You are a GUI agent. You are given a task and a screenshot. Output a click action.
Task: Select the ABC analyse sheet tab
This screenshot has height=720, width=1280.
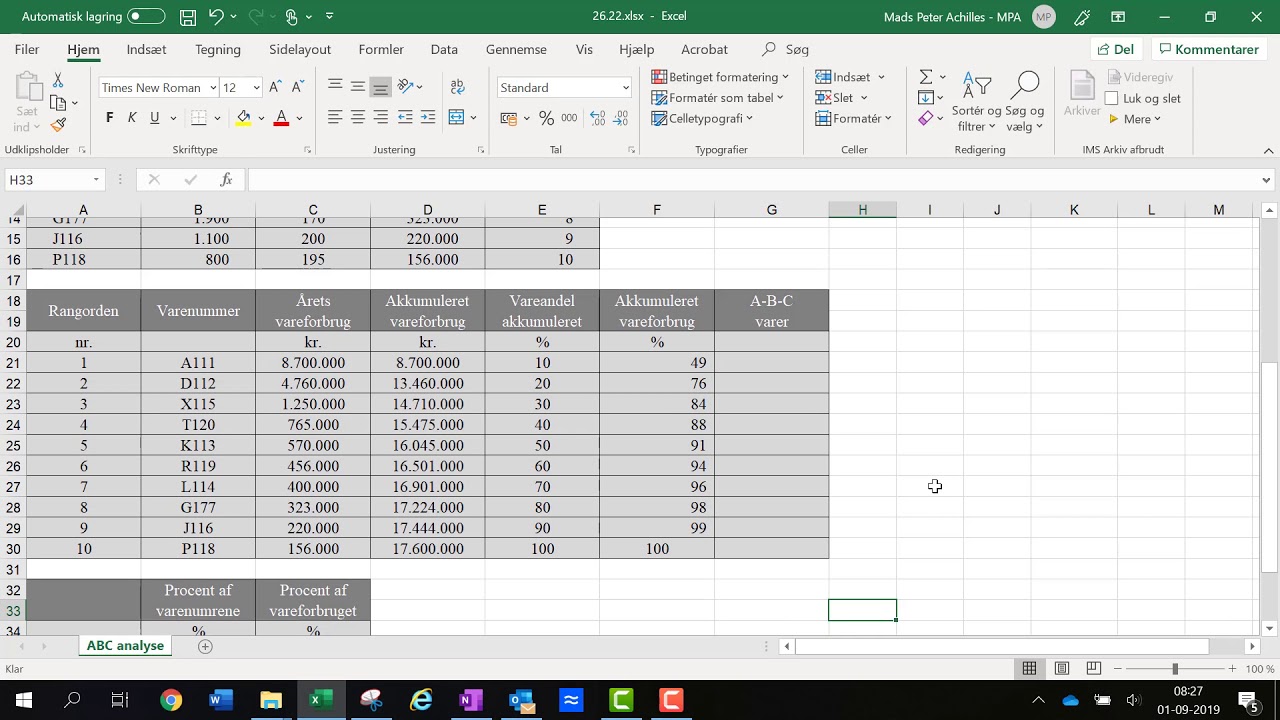[x=125, y=646]
